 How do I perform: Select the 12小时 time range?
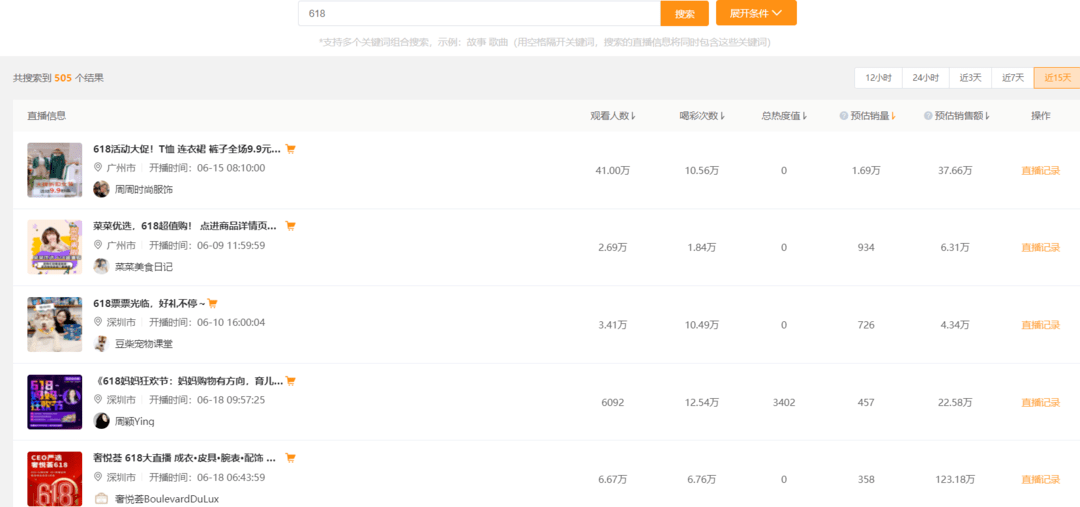point(878,78)
